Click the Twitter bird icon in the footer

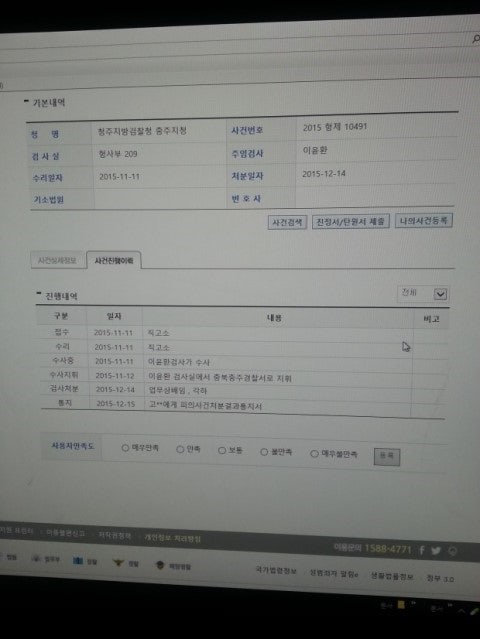436,551
